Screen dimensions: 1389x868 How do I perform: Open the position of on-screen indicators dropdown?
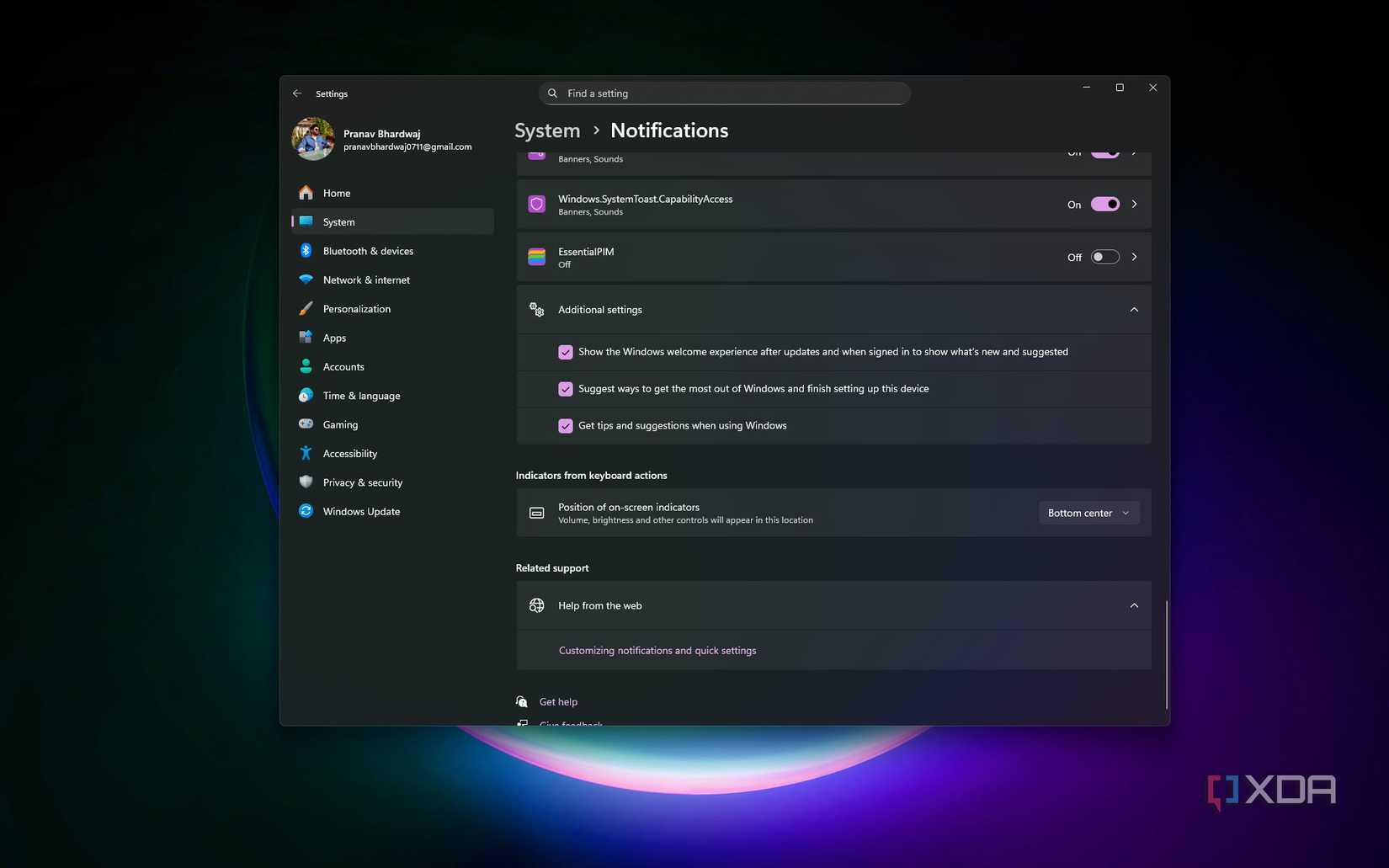pos(1088,512)
